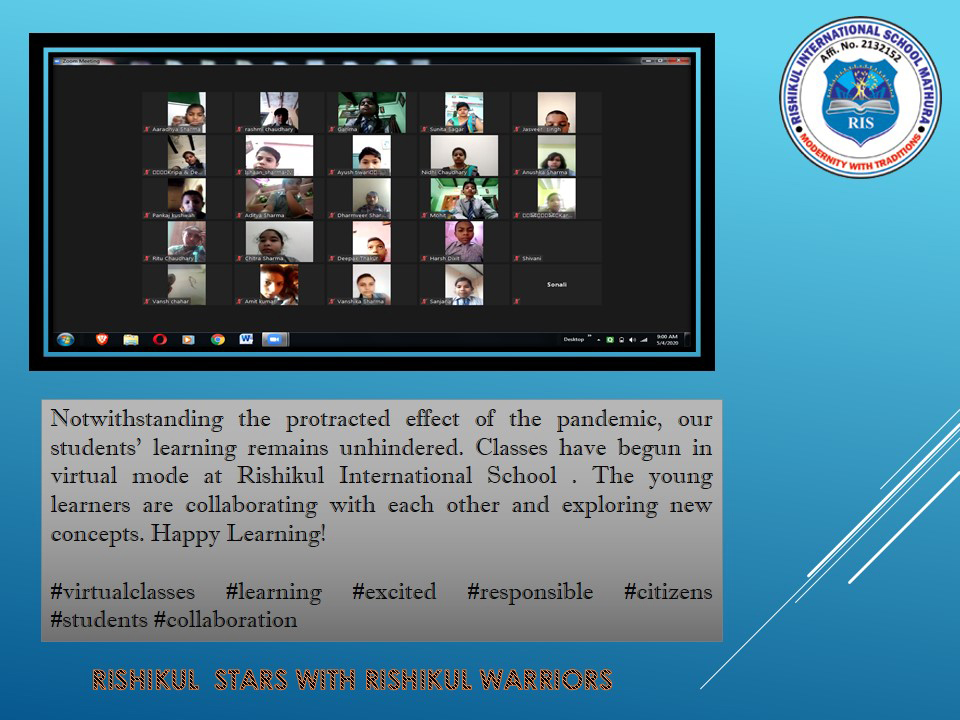Click the volume speaker tray icon
The width and height of the screenshot is (960, 720).
pyautogui.click(x=633, y=340)
